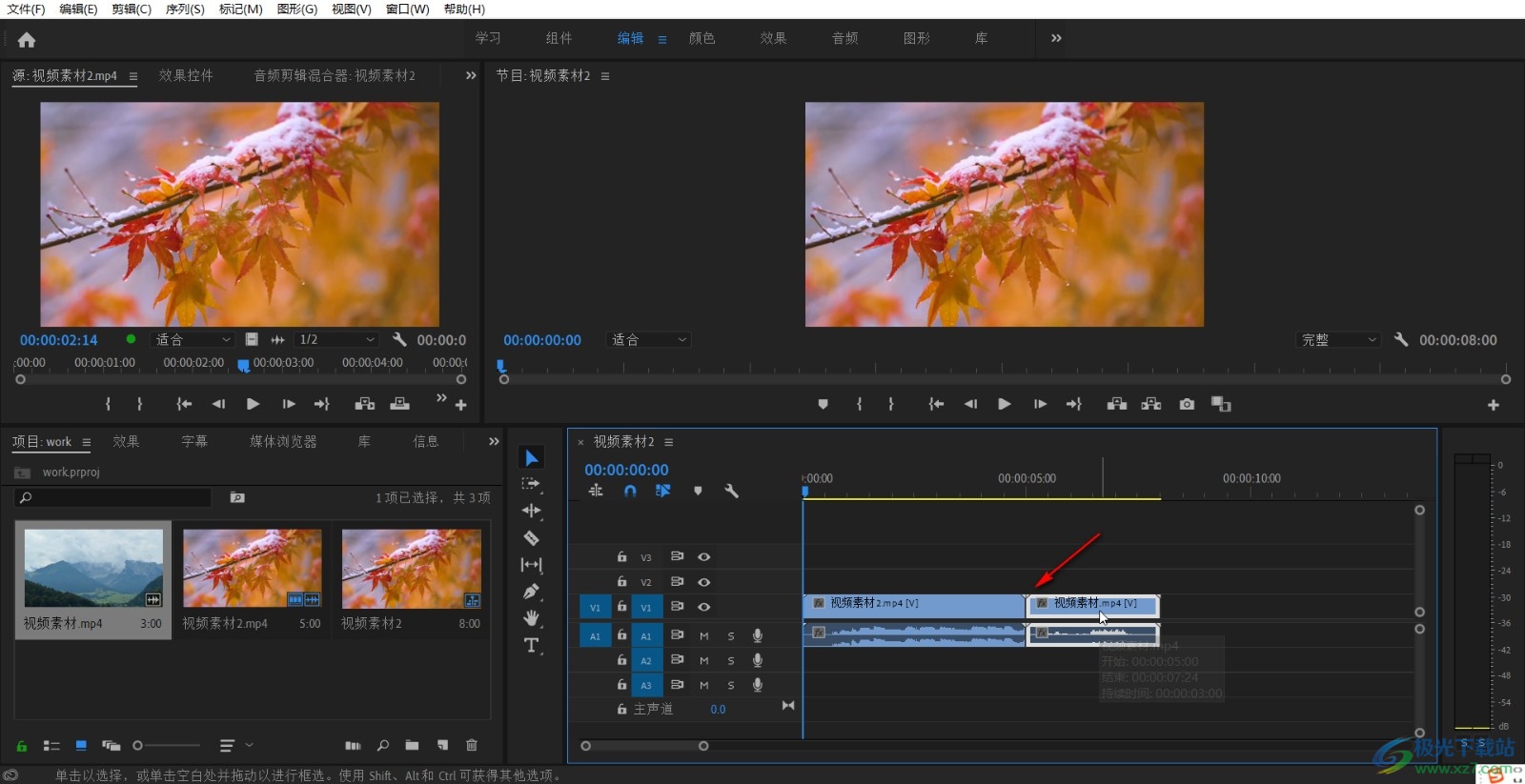
Task: Switch to the 颜色 workspace
Action: coord(702,38)
